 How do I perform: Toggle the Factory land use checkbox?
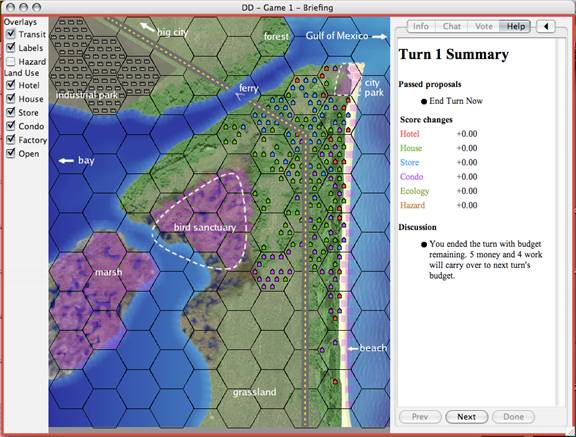[x=11, y=140]
